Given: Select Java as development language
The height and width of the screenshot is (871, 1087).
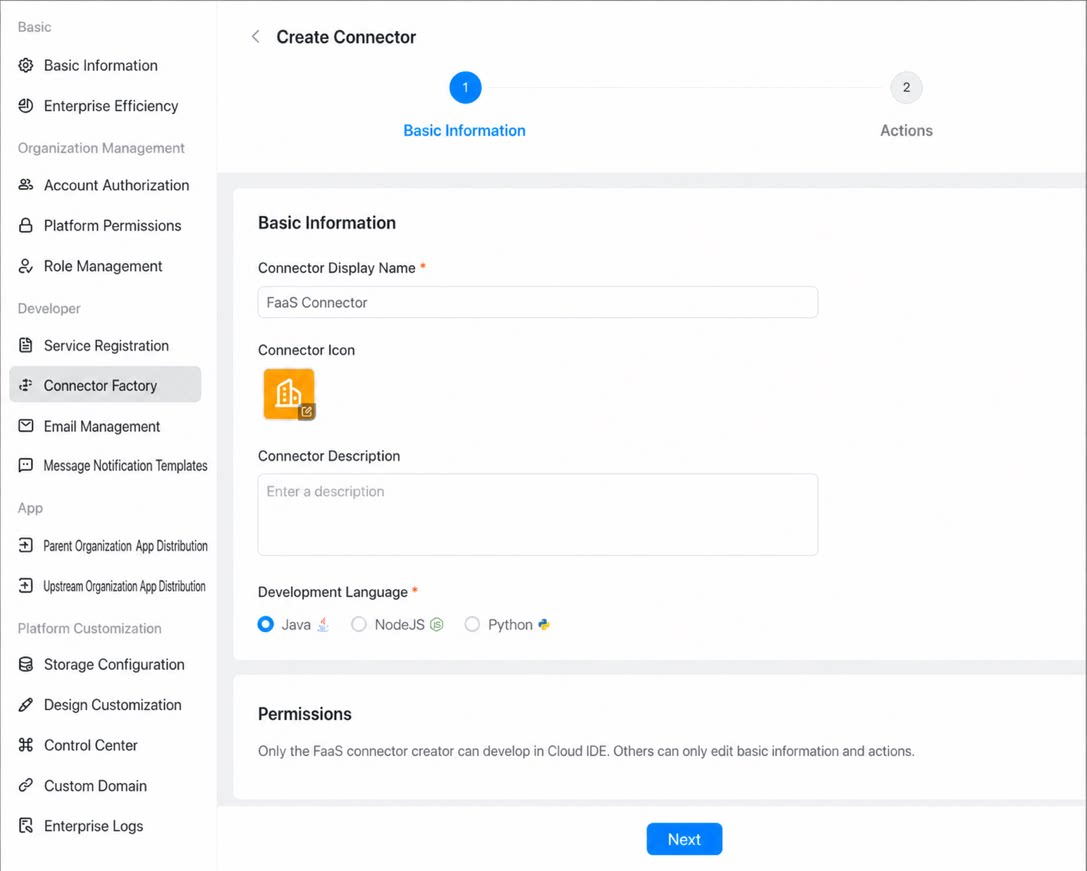Looking at the screenshot, I should [x=266, y=624].
